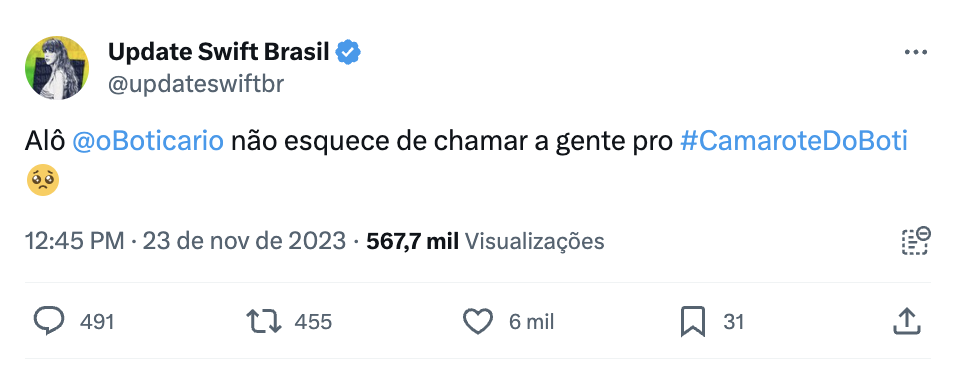Click the 6 mil likes count
The height and width of the screenshot is (376, 954).
tap(532, 322)
